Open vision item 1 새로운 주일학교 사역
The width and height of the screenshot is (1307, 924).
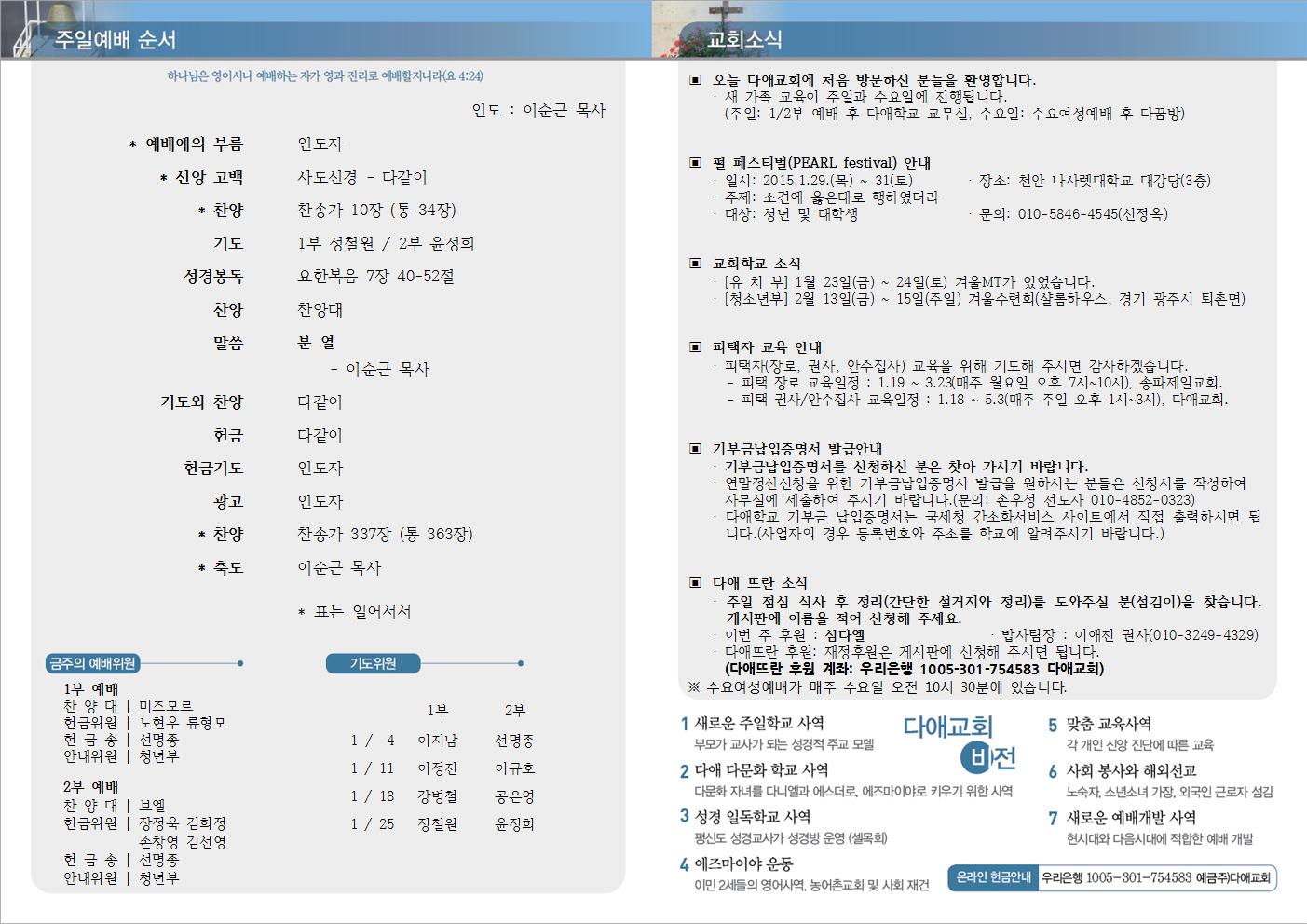[x=759, y=723]
